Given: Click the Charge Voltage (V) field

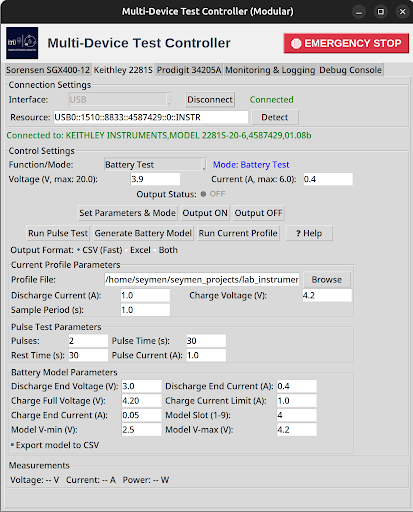Looking at the screenshot, I should [327, 295].
